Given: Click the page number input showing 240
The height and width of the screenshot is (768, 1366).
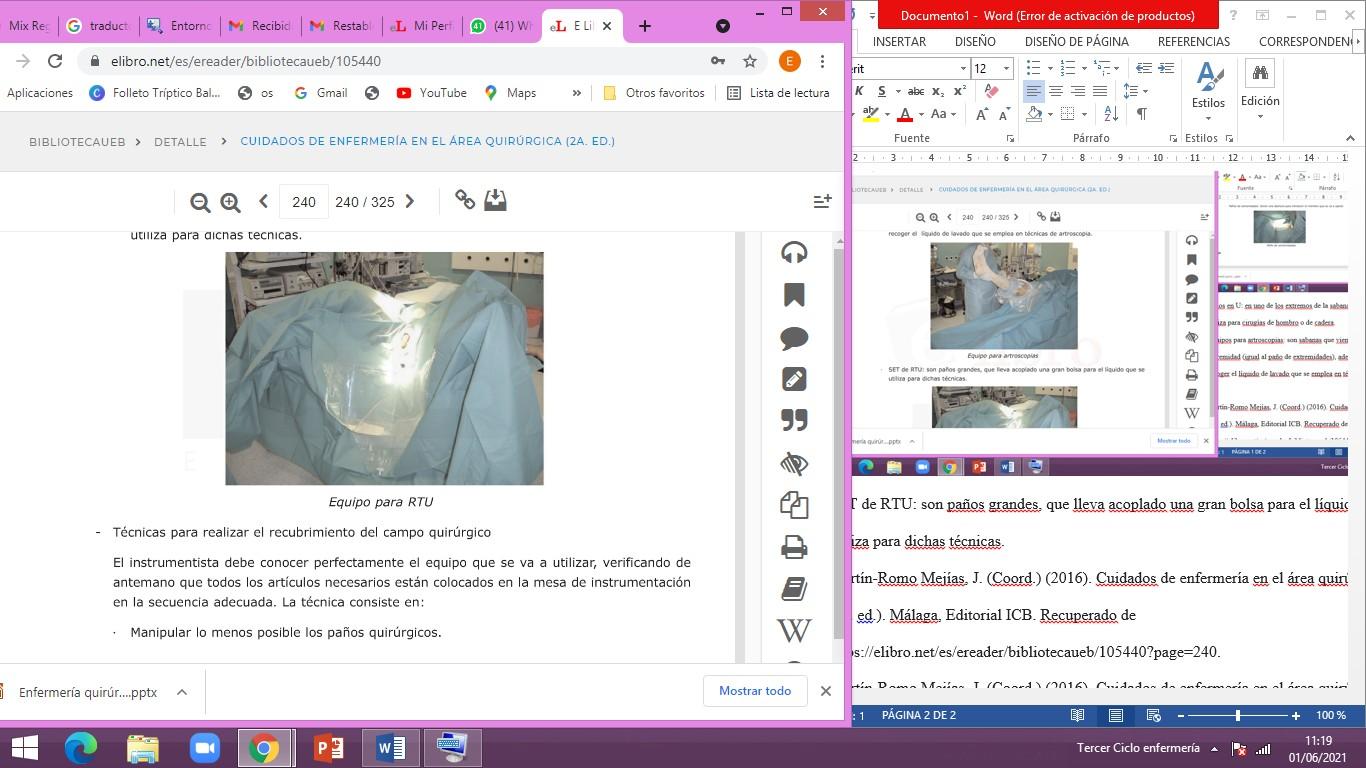Looking at the screenshot, I should pos(304,202).
